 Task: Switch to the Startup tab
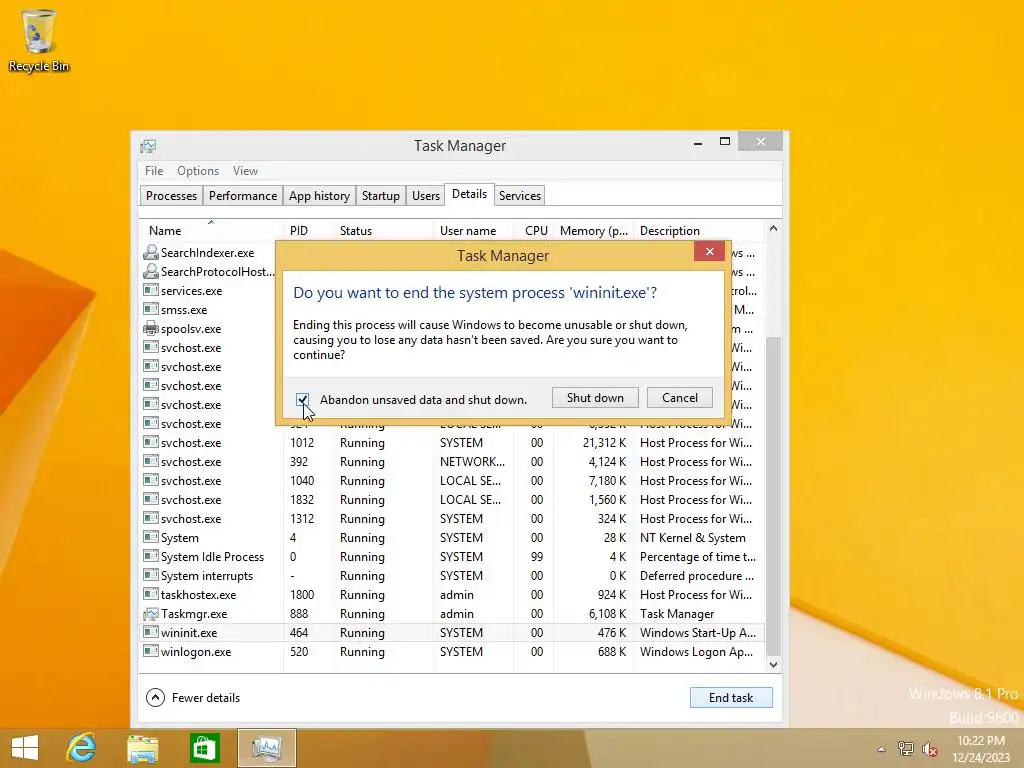381,195
